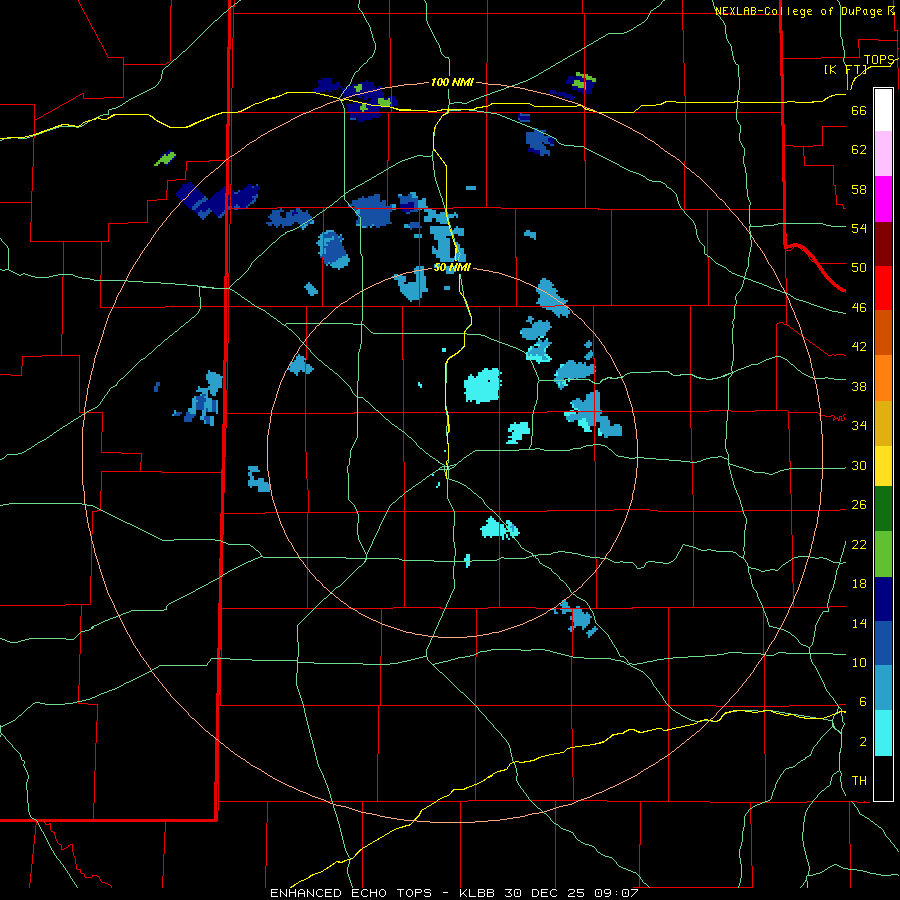Image resolution: width=900 pixels, height=900 pixels.
Task: Click the 100 NMI range ring label
Action: (x=452, y=83)
